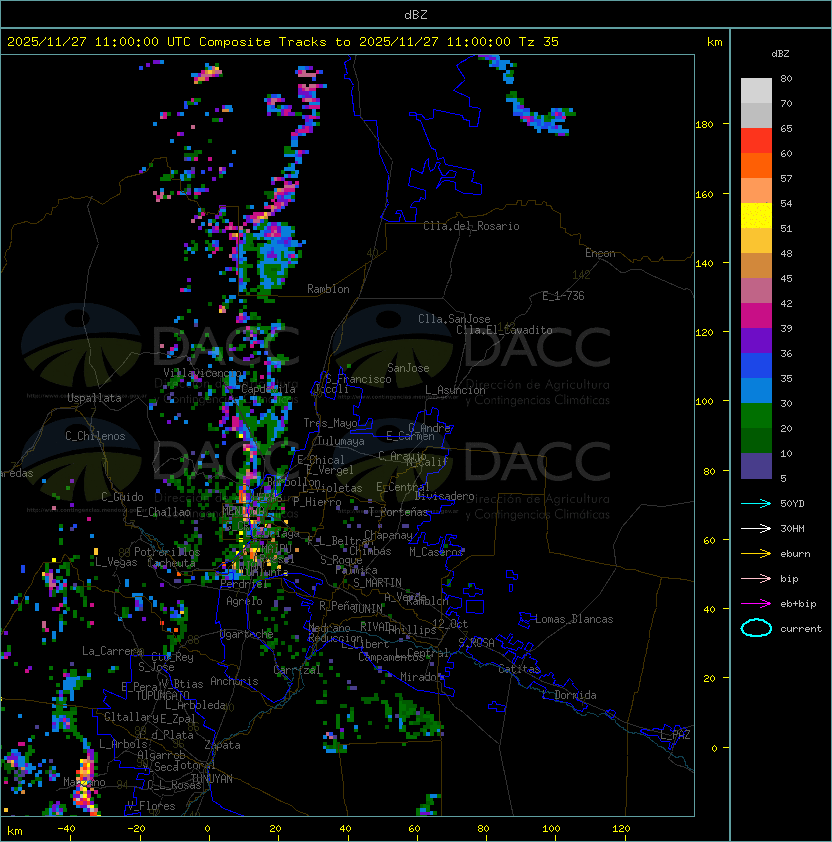This screenshot has width=832, height=842.
Task: Click the 'Uspallata' place label on map
Action: [94, 398]
